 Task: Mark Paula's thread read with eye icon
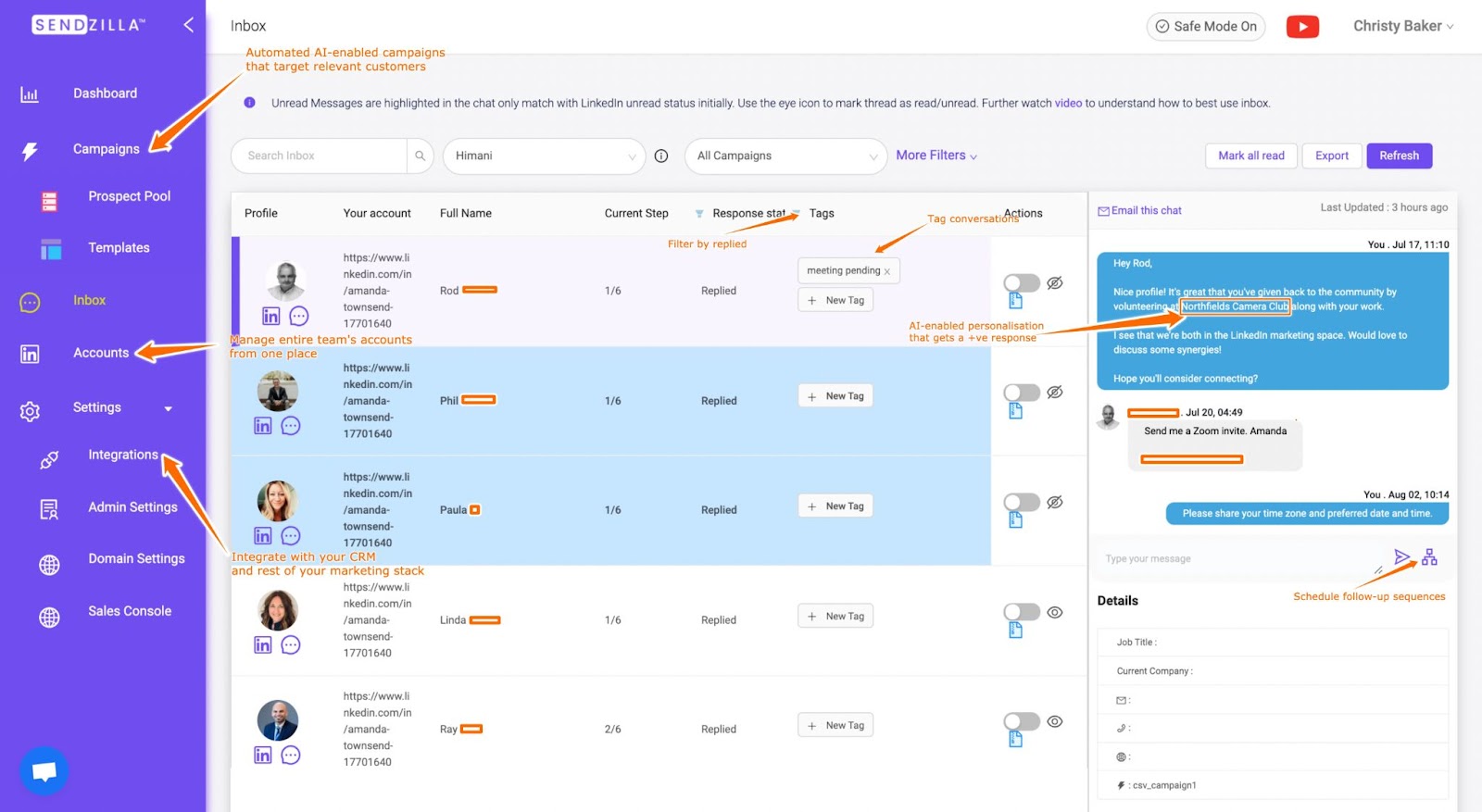click(1054, 502)
